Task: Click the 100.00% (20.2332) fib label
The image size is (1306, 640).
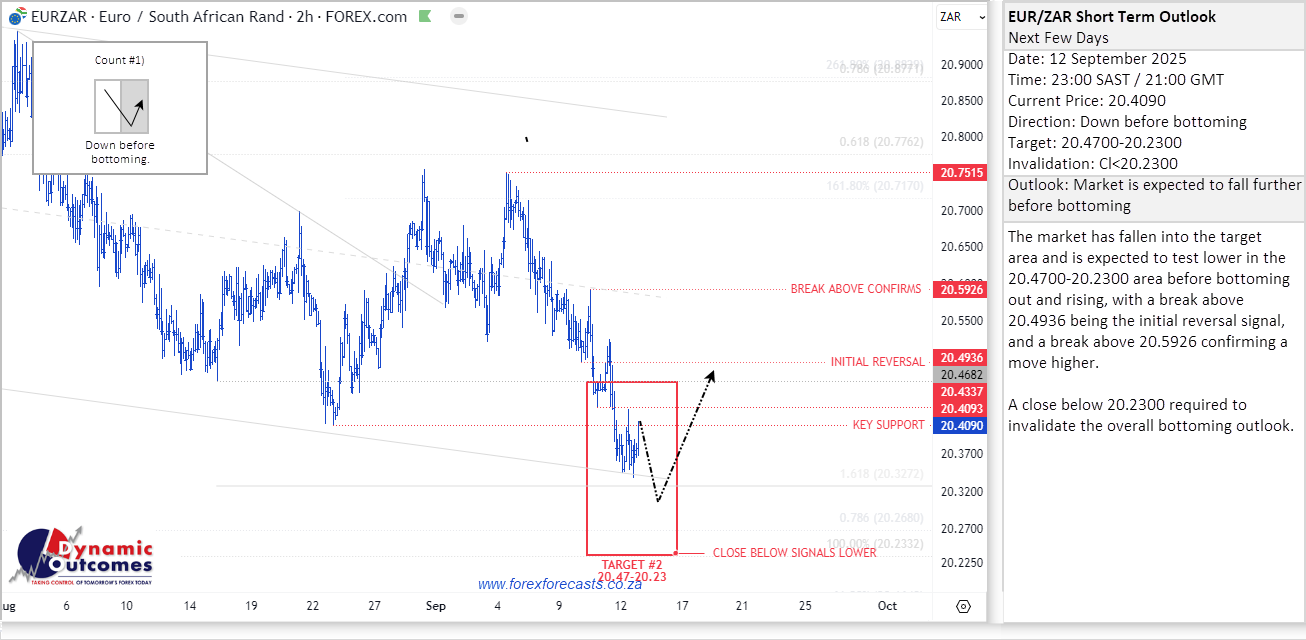Action: 875,543
